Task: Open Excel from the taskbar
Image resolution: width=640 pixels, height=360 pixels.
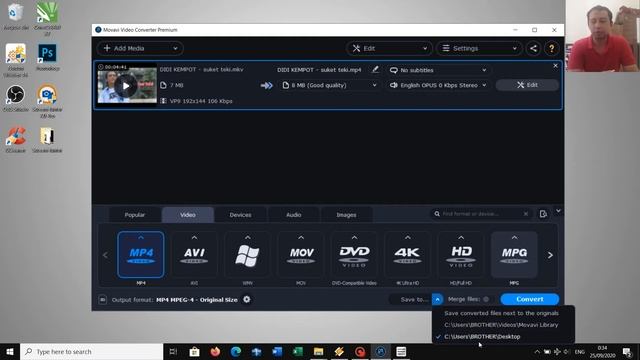Action: click(x=298, y=351)
